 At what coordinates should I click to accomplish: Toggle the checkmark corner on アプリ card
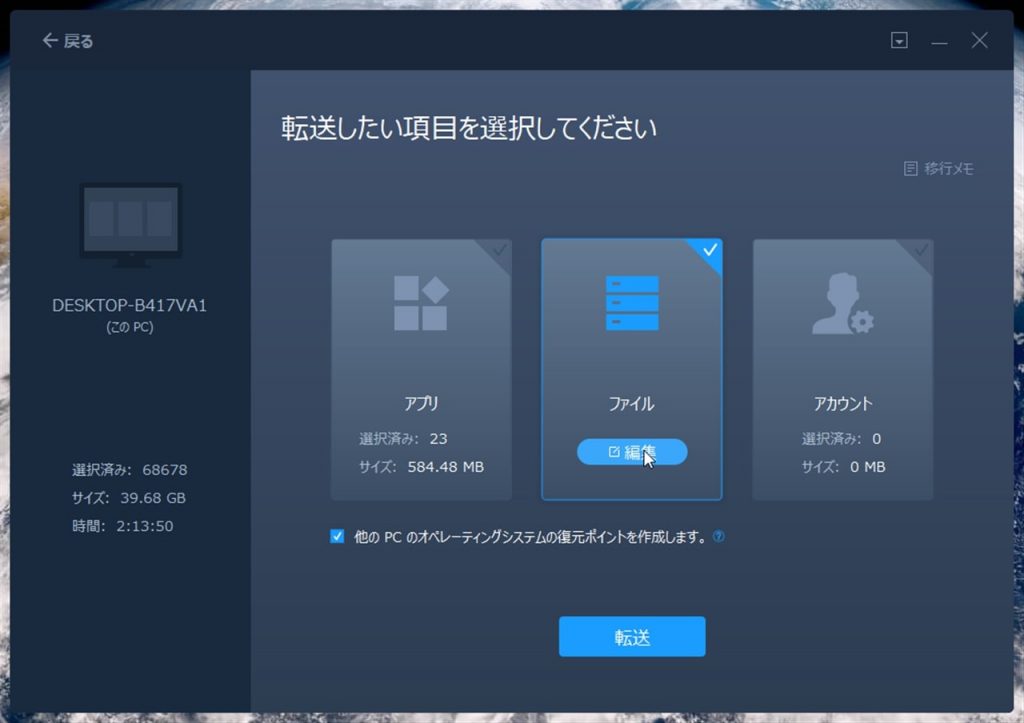[x=498, y=250]
